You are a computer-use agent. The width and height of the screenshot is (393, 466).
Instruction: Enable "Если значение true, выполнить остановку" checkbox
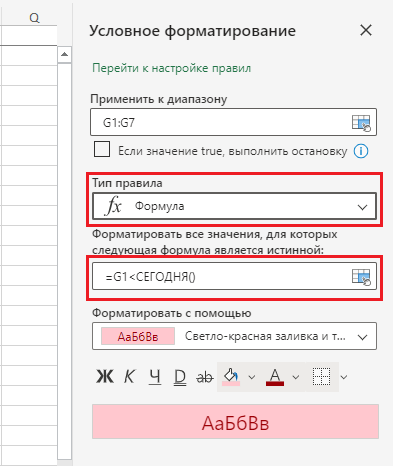[102, 149]
